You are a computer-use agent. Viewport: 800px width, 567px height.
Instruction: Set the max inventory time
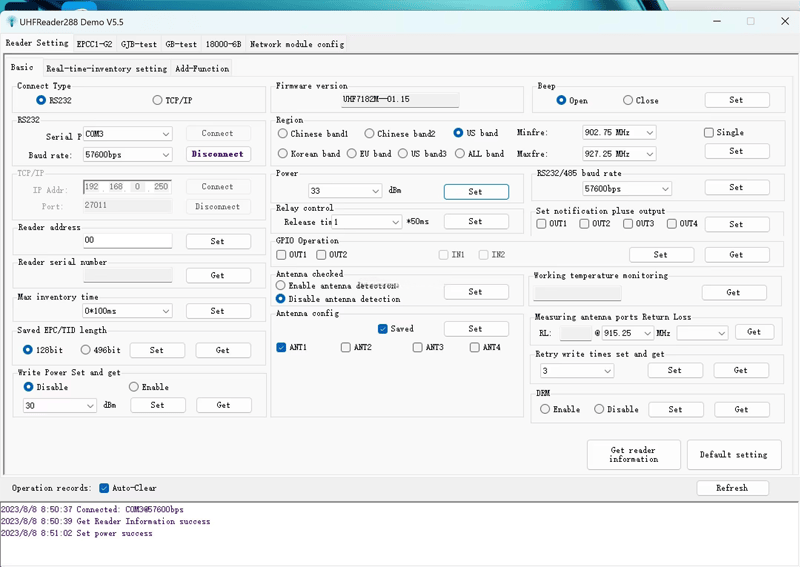(218, 311)
